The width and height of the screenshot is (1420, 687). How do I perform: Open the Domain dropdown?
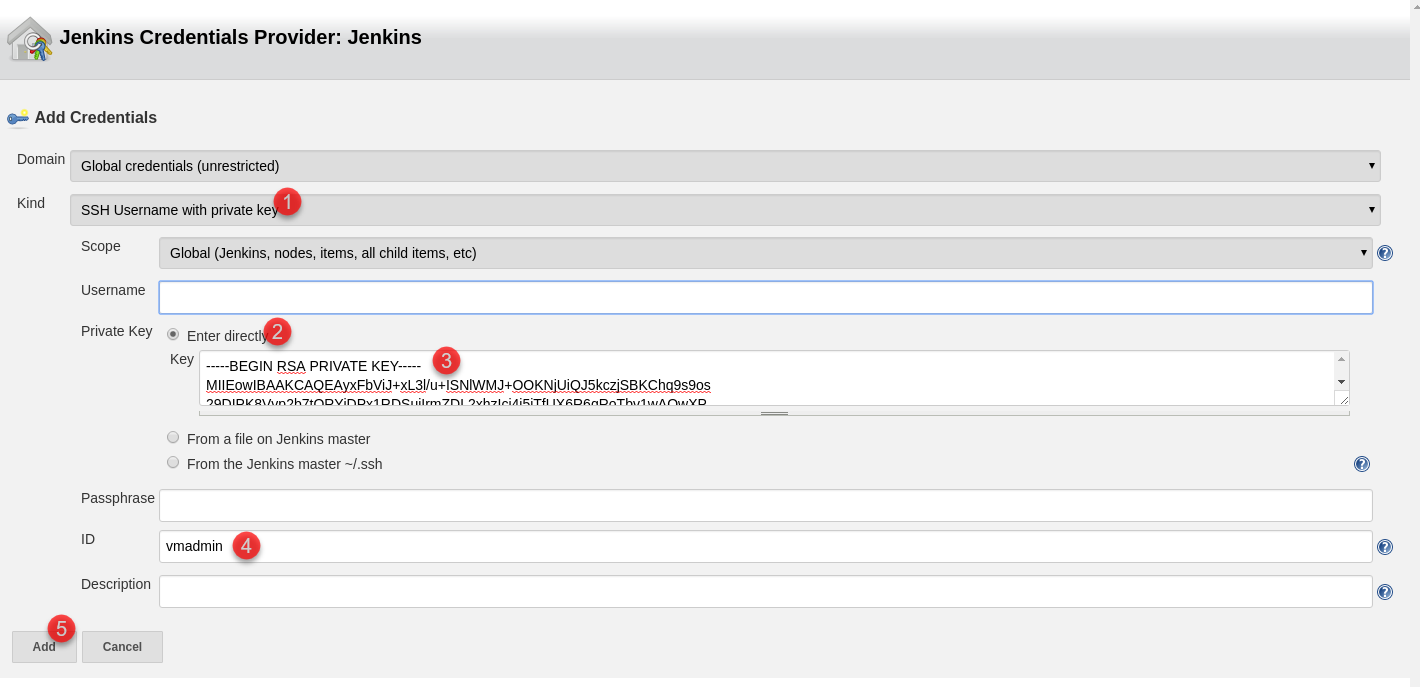tap(725, 166)
